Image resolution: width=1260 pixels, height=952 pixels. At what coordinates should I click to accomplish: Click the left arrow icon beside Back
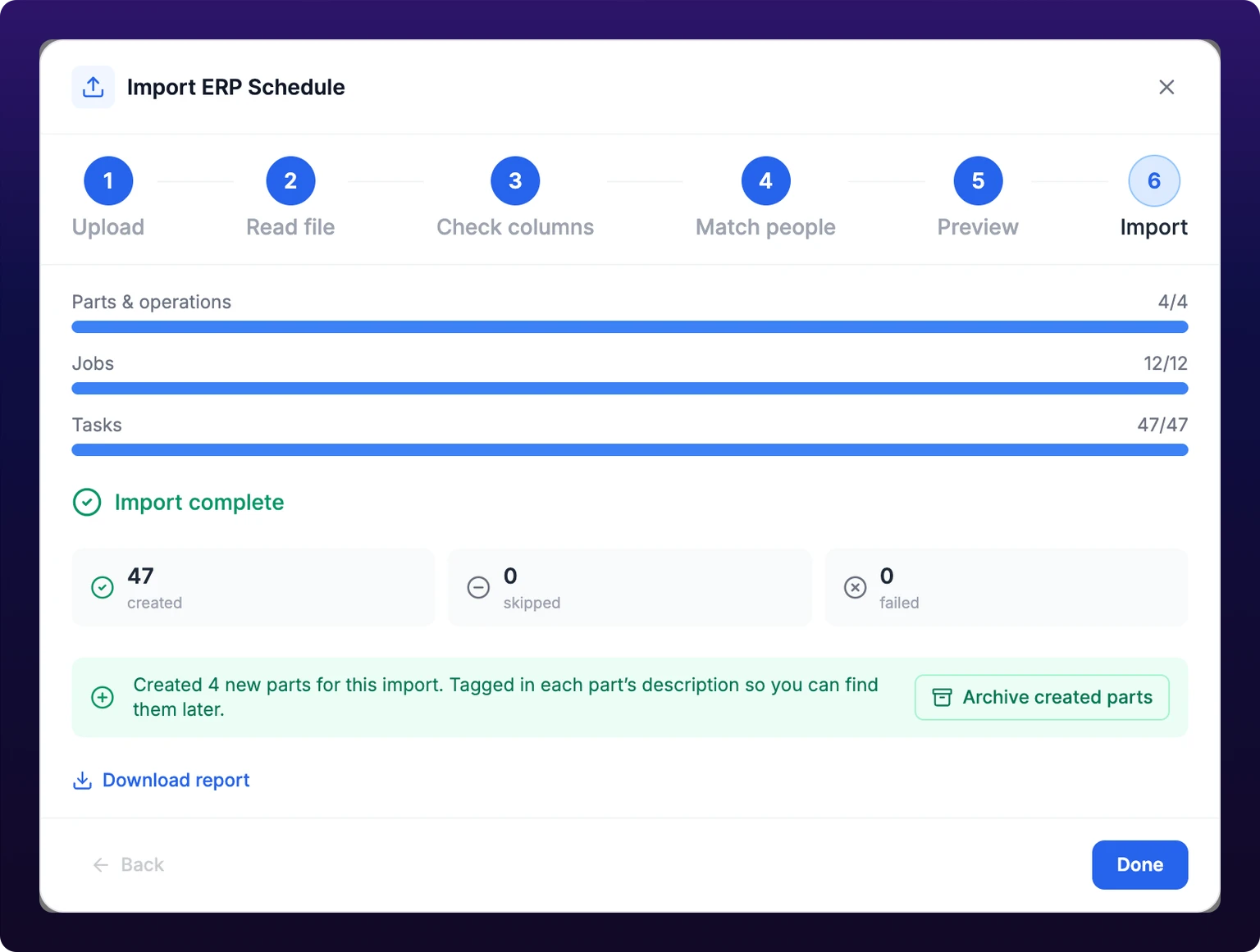tap(101, 865)
